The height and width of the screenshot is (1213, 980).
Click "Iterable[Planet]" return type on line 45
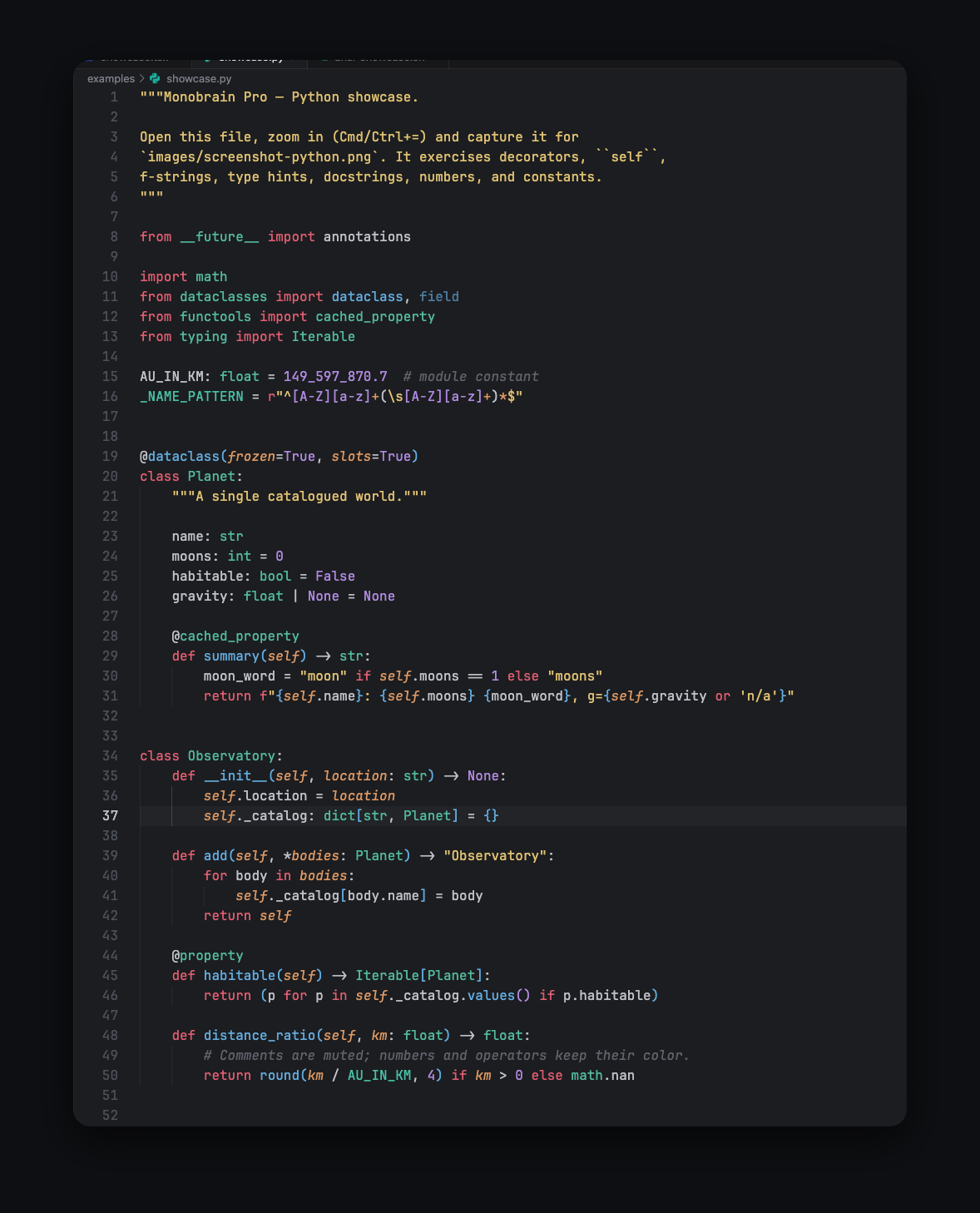coord(419,975)
